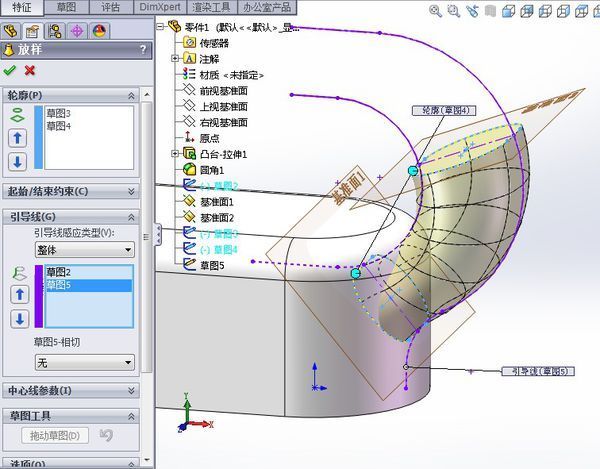
Task: Select the shaded display cube icon
Action: pos(527,11)
